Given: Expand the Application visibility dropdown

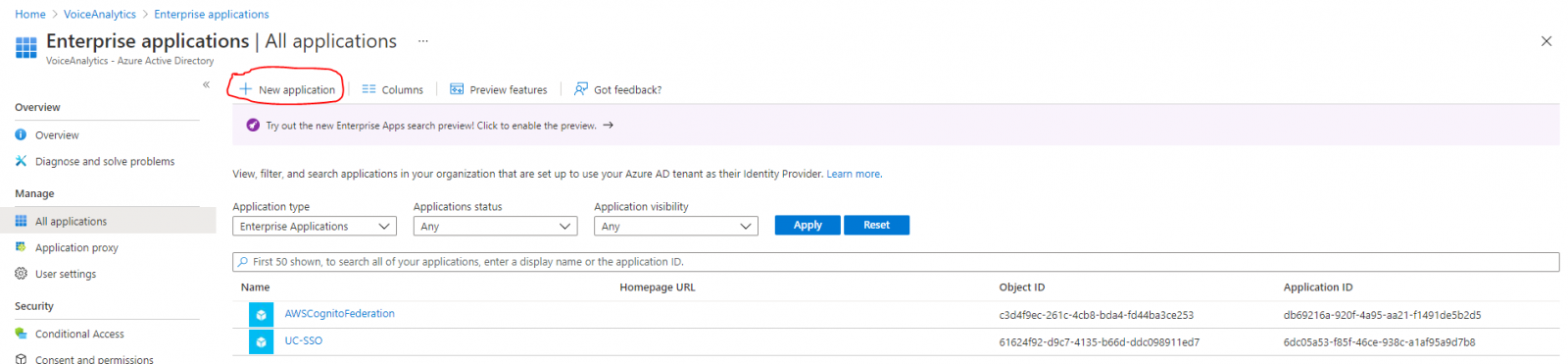Looking at the screenshot, I should click(x=676, y=226).
